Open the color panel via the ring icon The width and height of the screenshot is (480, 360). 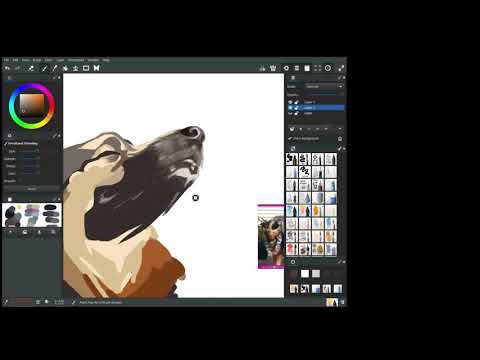(286, 68)
